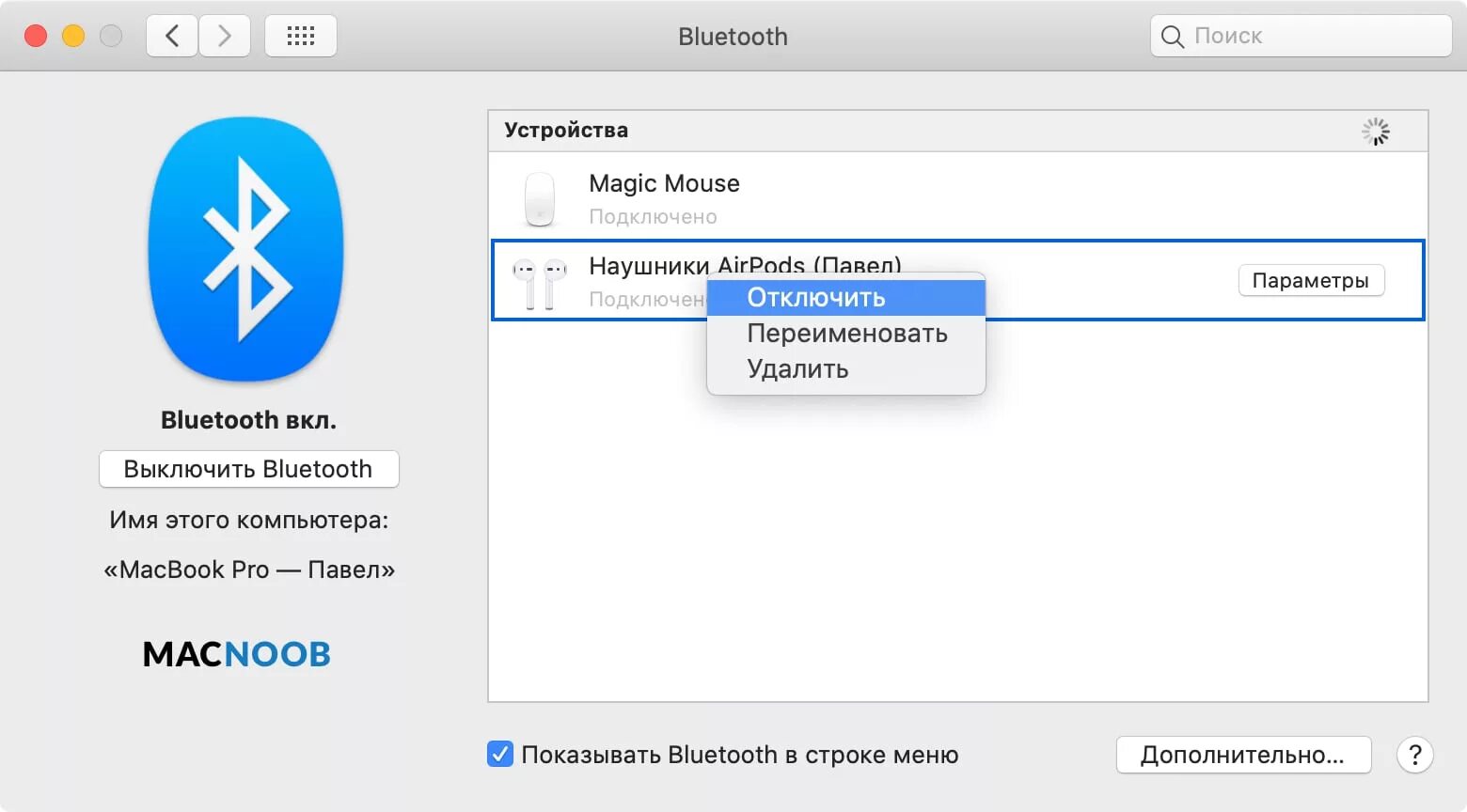The image size is (1467, 812).
Task: Click the back navigation arrow
Action: [x=171, y=35]
